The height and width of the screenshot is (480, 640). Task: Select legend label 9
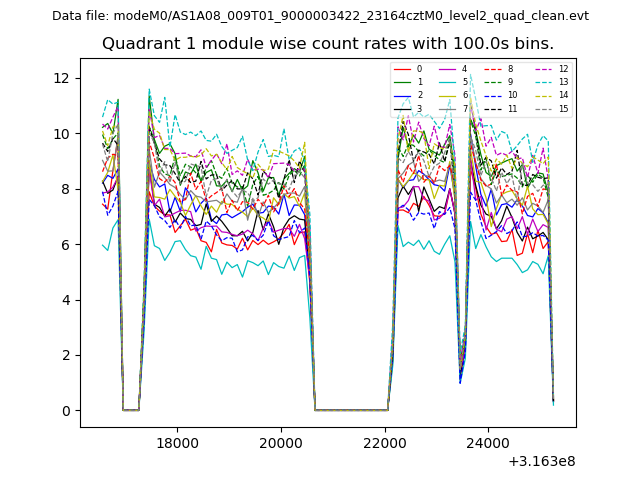[510, 82]
